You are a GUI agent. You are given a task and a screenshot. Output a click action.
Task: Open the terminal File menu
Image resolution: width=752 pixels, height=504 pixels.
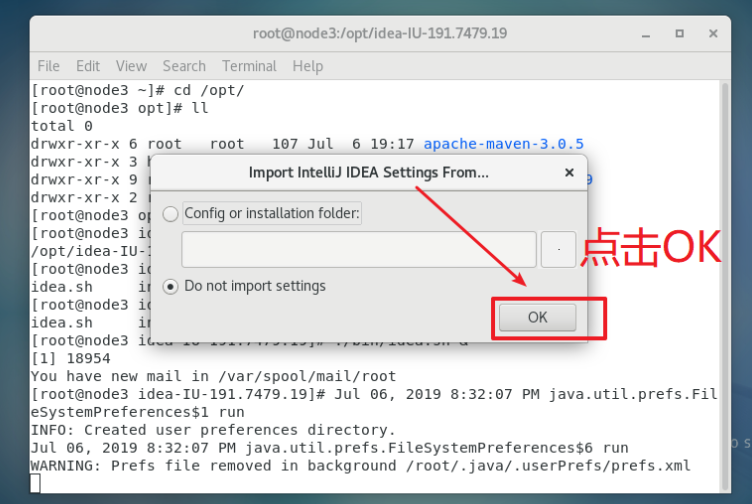(48, 66)
